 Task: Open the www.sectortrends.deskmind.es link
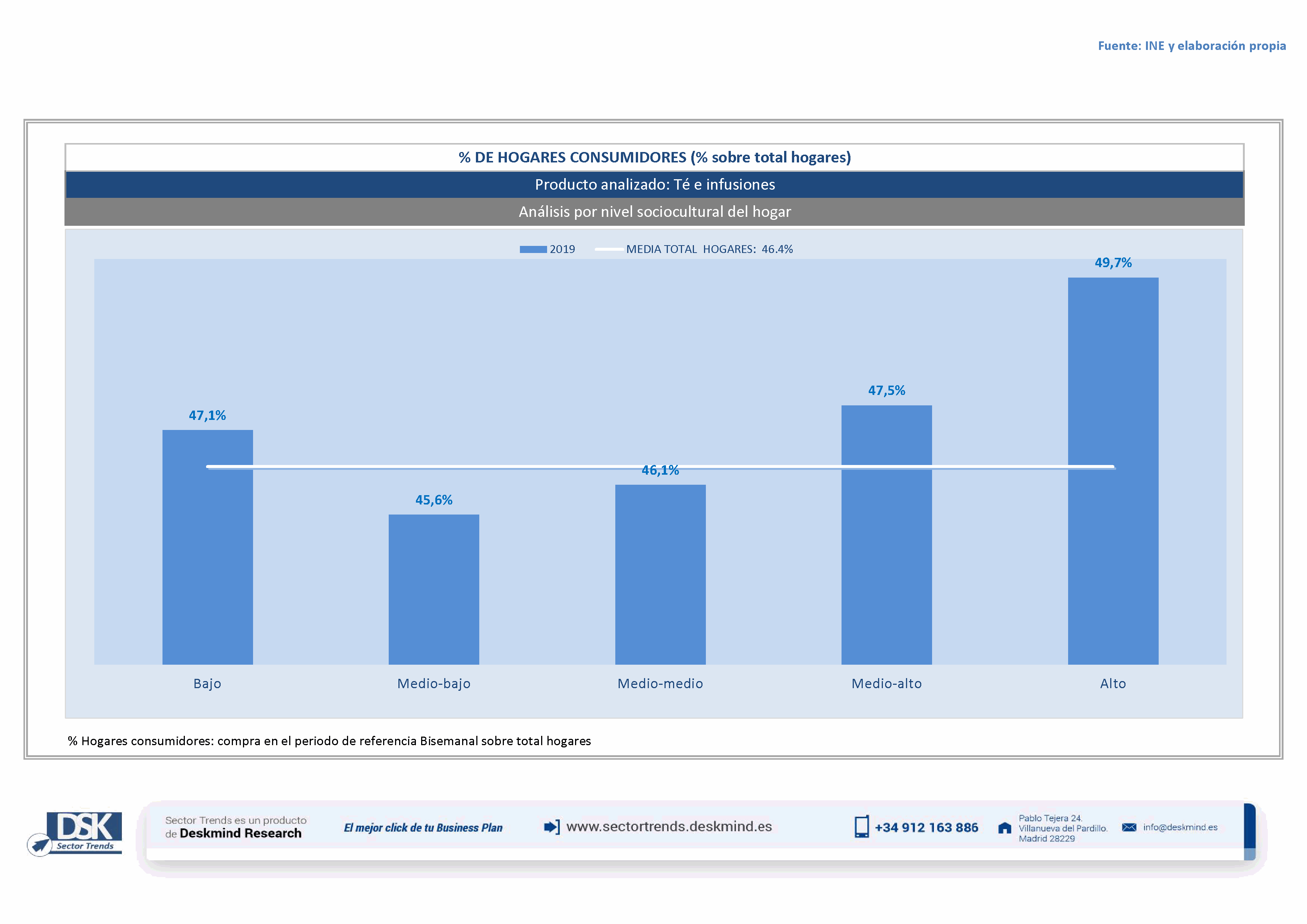pyautogui.click(x=669, y=827)
